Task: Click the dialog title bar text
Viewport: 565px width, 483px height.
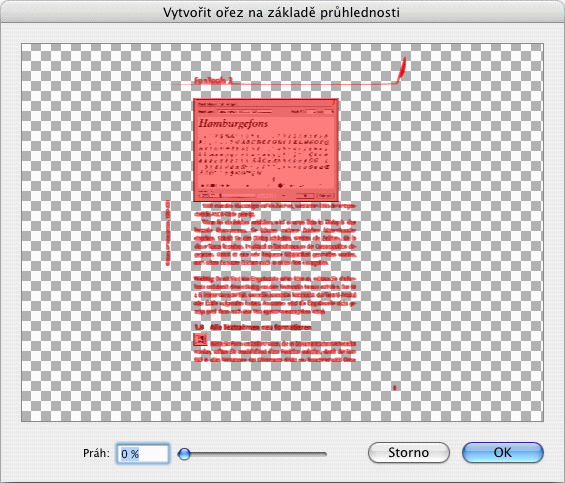Action: point(281,12)
